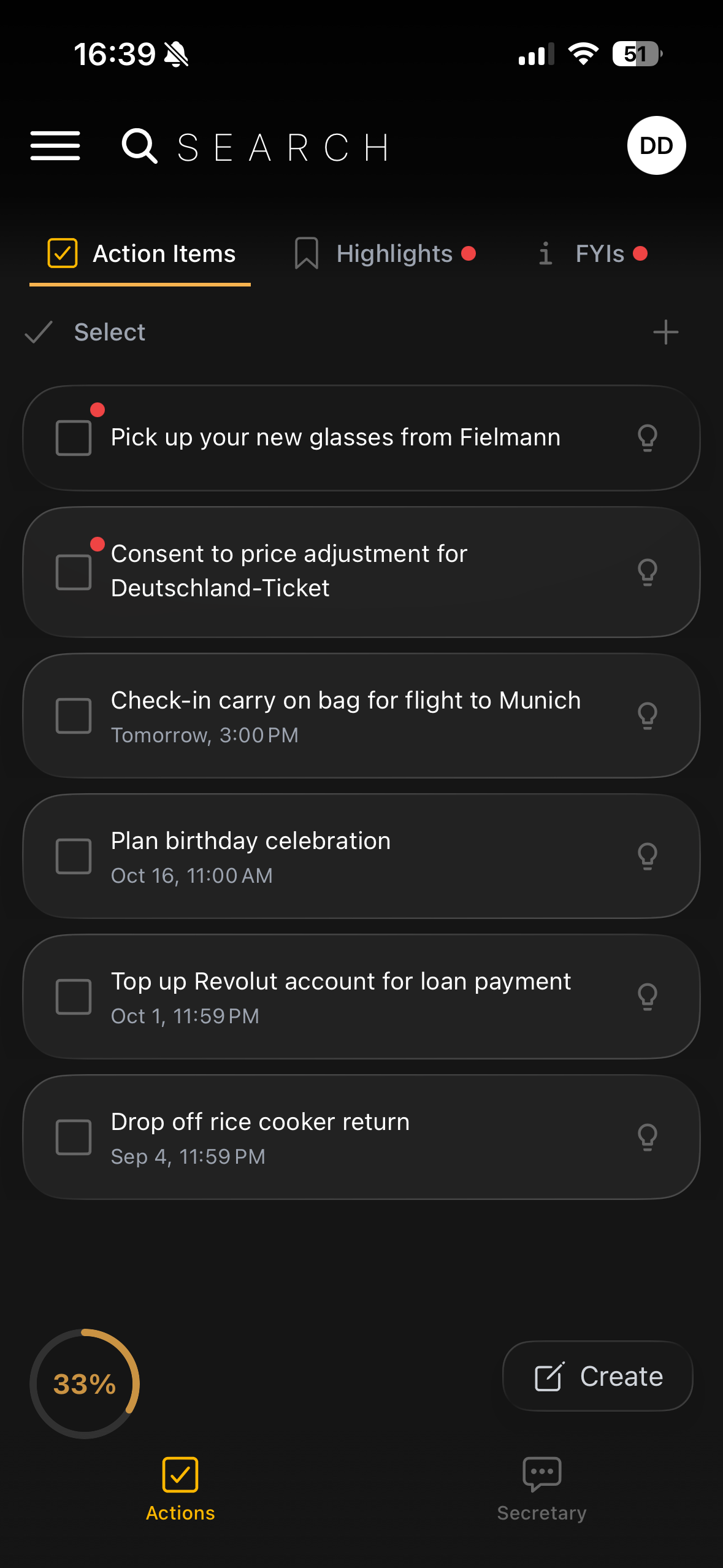Image resolution: width=723 pixels, height=1568 pixels.
Task: Tap lightbulb for Munich flight task
Action: (648, 715)
